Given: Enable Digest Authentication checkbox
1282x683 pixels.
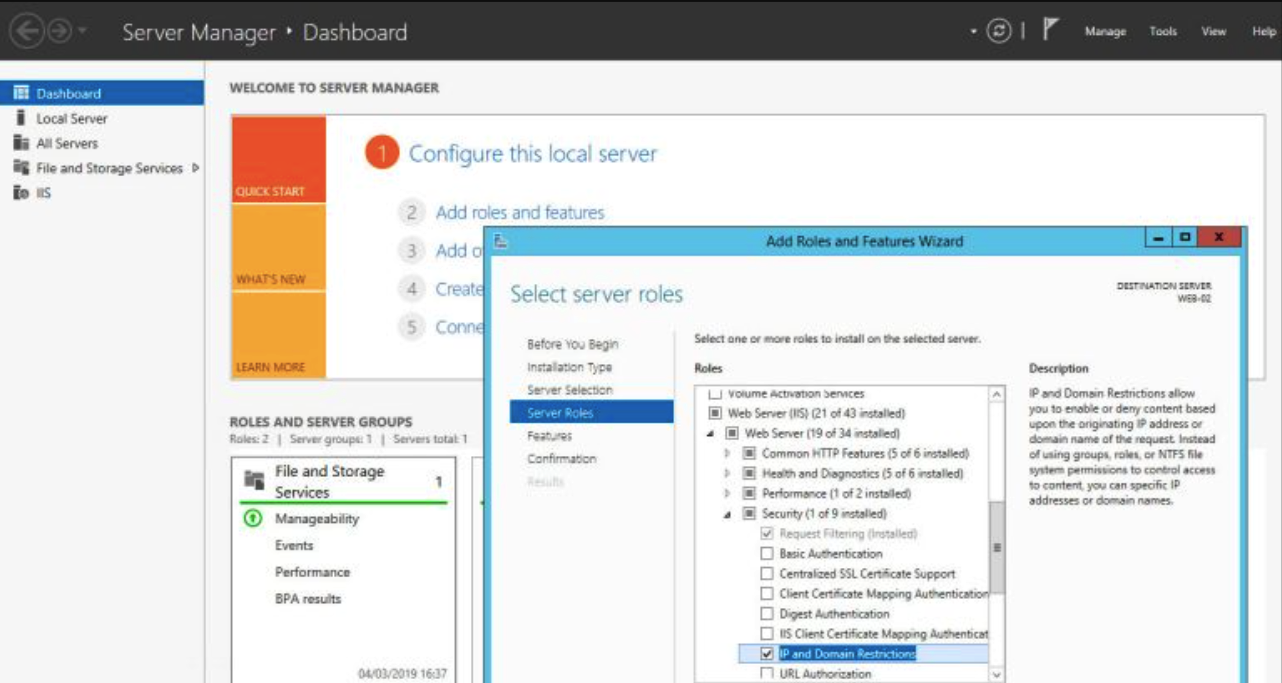Looking at the screenshot, I should pyautogui.click(x=767, y=613).
